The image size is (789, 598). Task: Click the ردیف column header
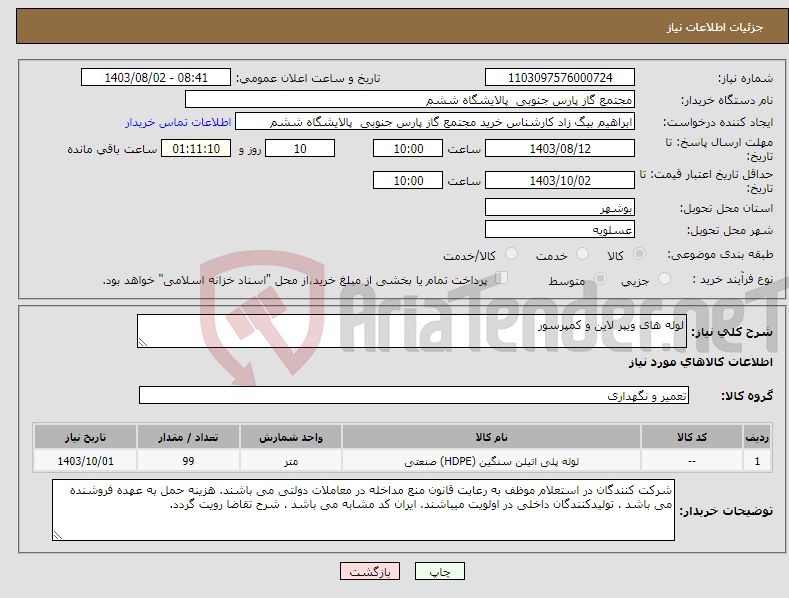click(757, 437)
